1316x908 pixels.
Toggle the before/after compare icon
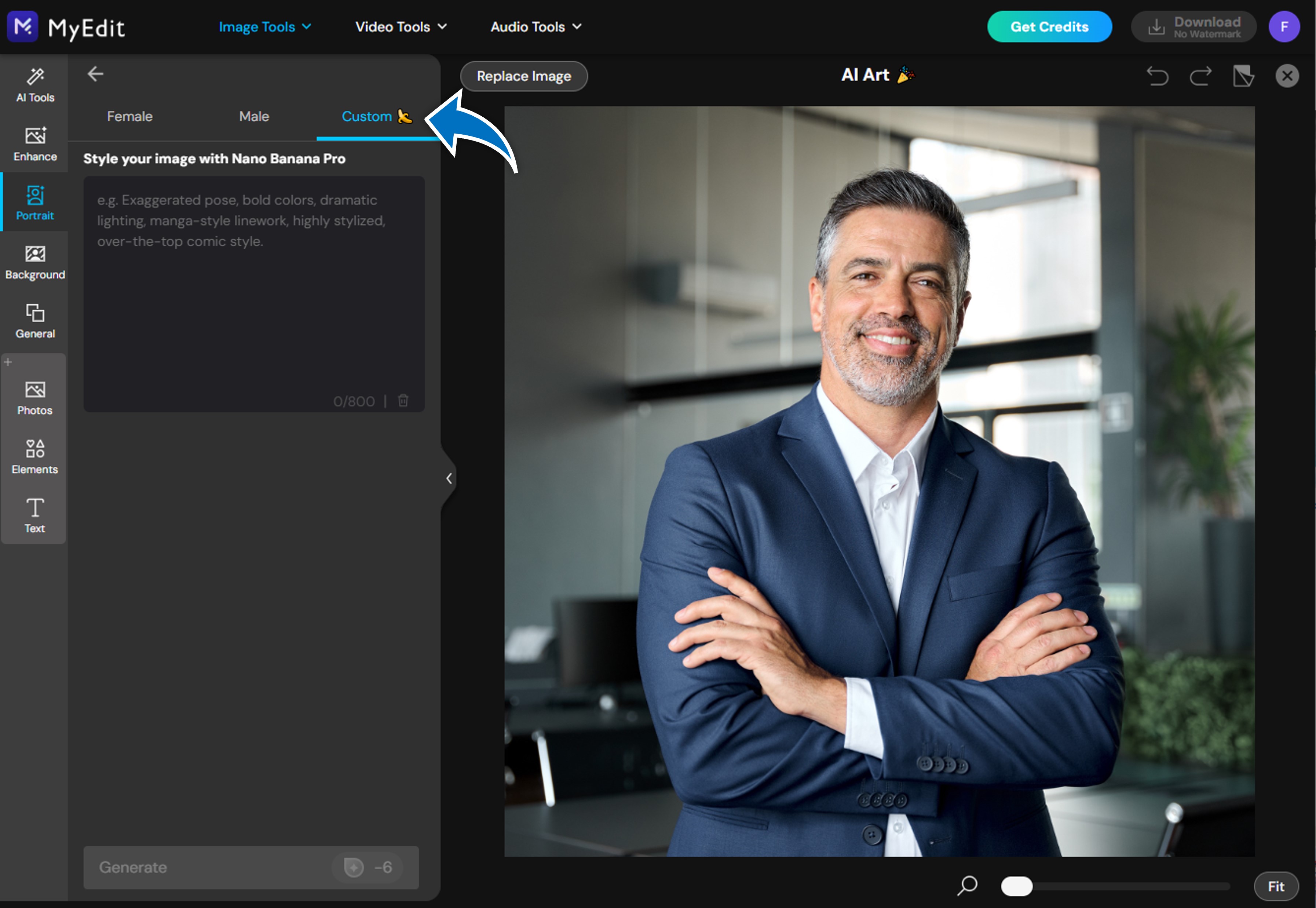coord(1243,76)
